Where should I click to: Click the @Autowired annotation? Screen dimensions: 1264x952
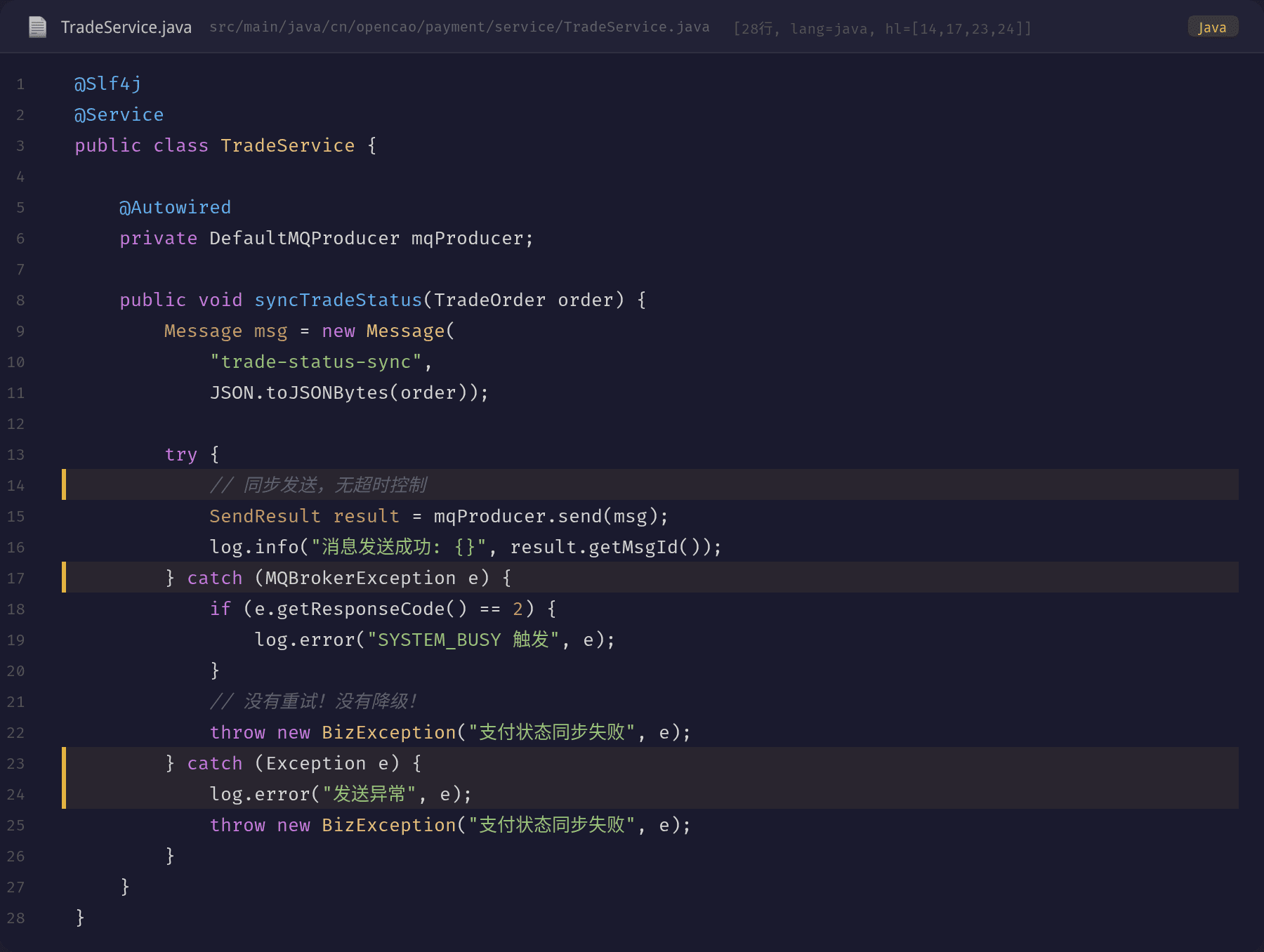point(176,208)
